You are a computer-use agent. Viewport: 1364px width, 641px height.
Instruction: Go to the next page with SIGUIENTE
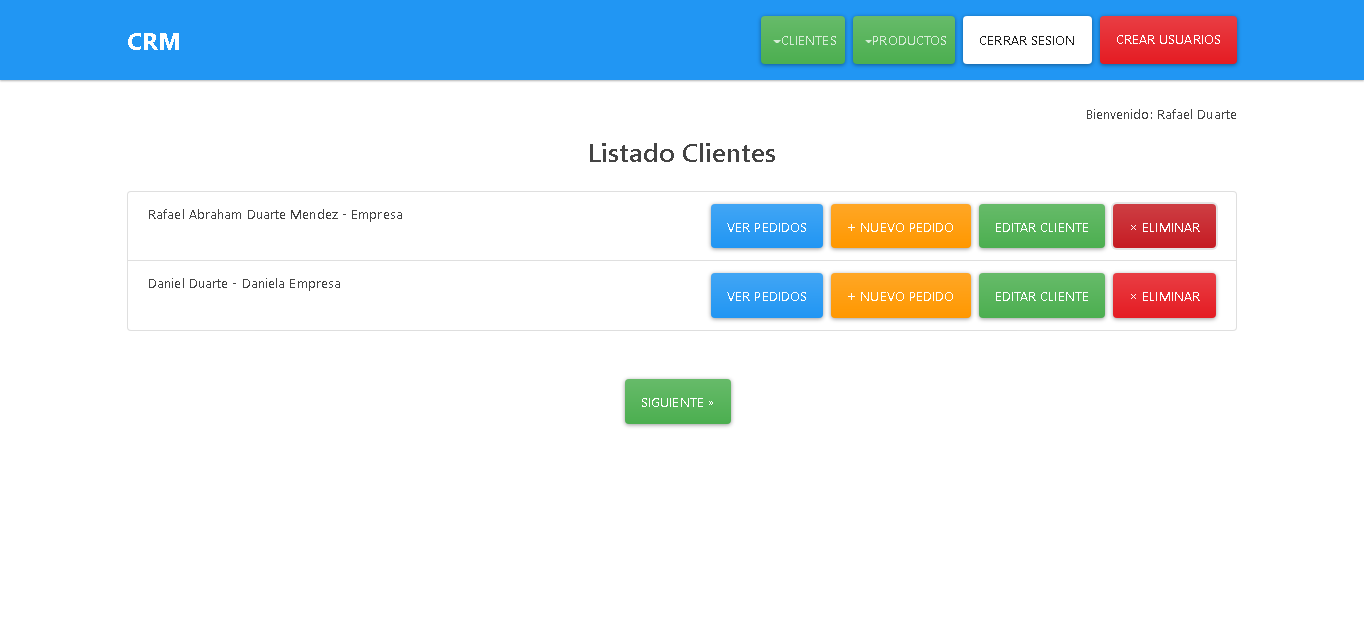click(x=677, y=401)
